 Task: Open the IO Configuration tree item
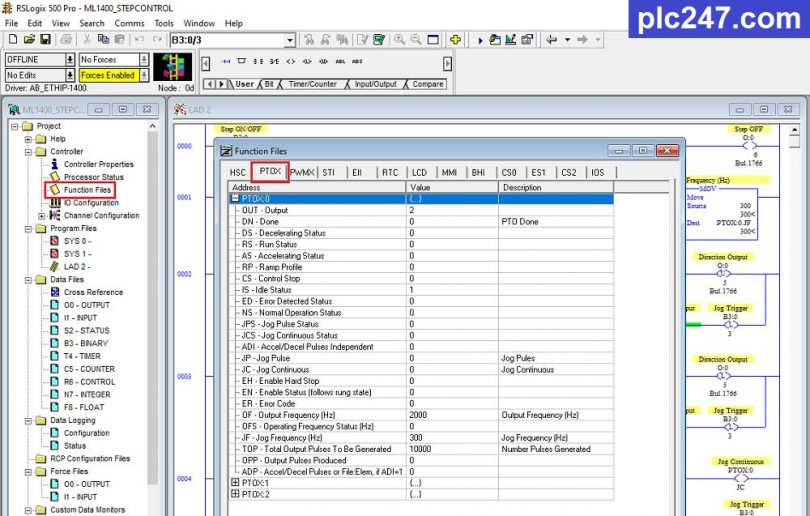pos(90,203)
